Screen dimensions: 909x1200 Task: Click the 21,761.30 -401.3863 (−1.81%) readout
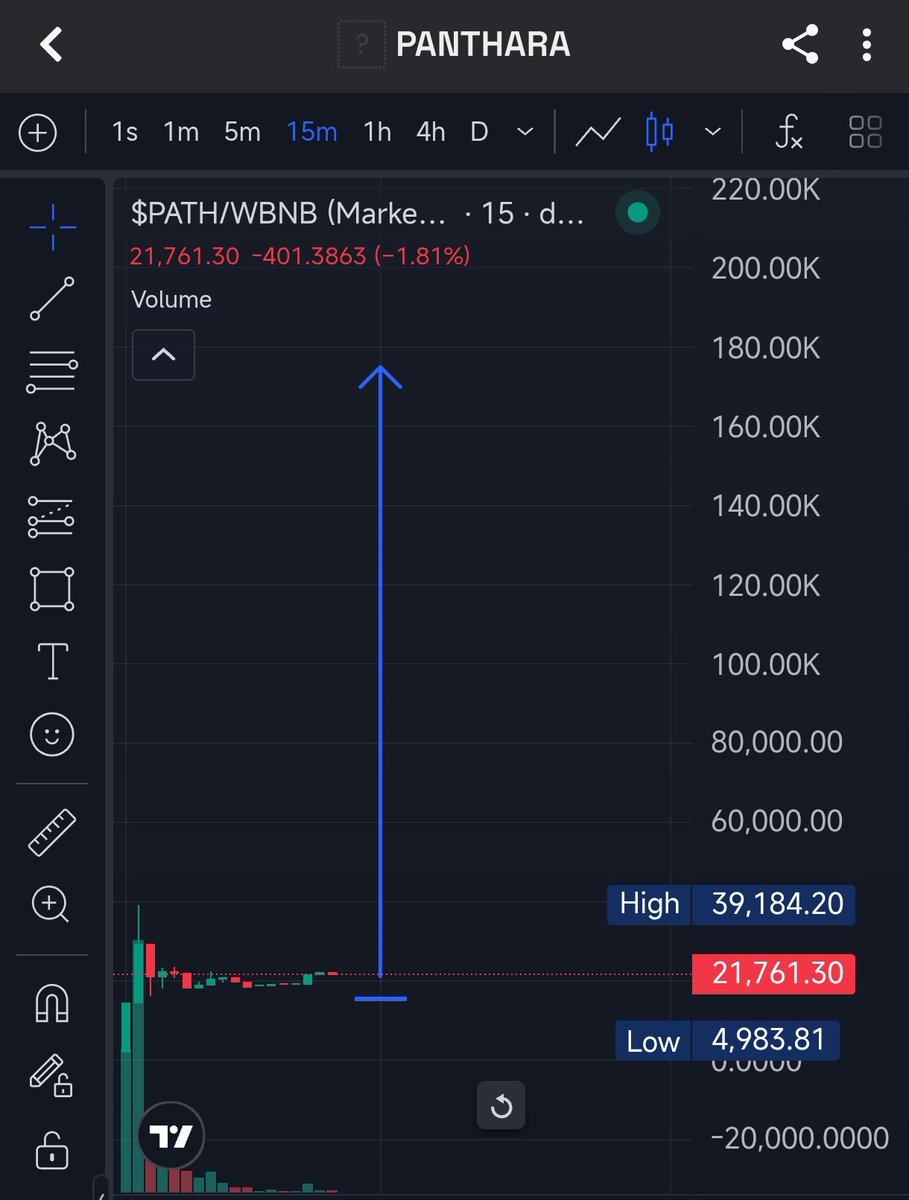(300, 256)
